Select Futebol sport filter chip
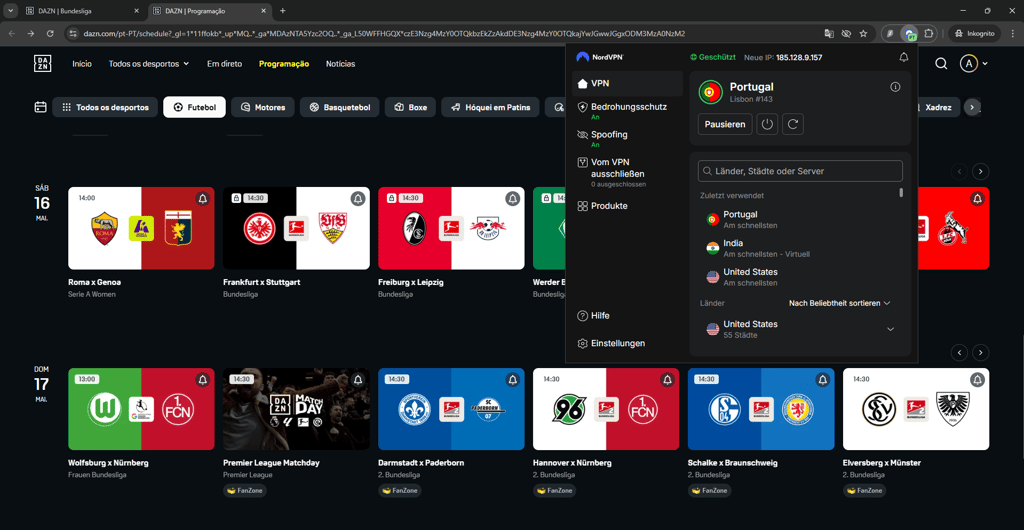Screen dimensions: 1024x530 click(195, 107)
